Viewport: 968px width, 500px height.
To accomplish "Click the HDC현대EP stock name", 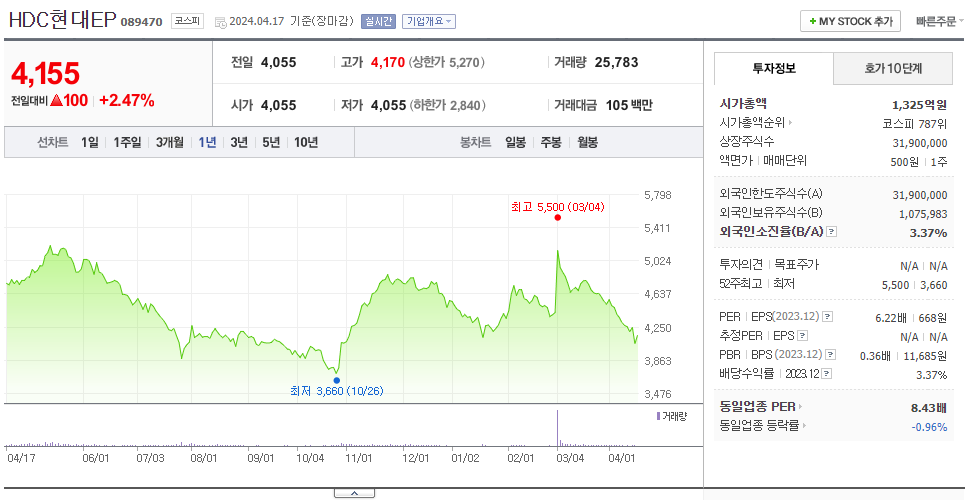I will click(62, 20).
